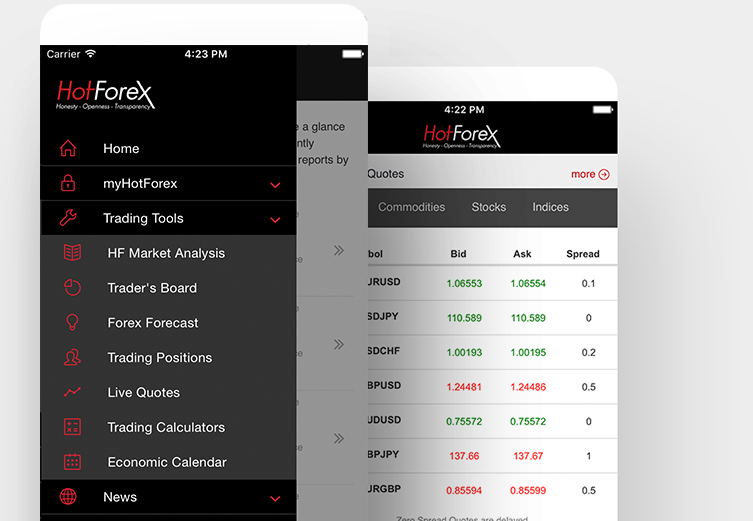This screenshot has width=753, height=521.
Task: Tap the Trading Calculators calculator icon
Action: 72,427
